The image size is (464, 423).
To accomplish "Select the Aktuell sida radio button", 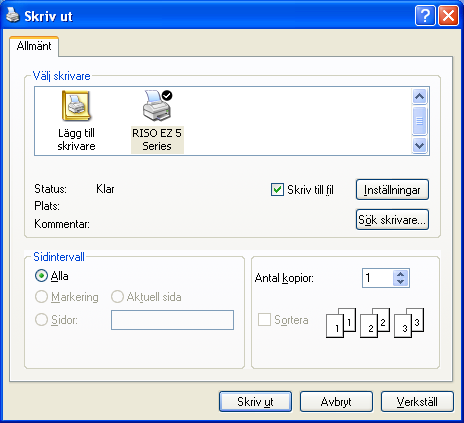I will (x=117, y=297).
